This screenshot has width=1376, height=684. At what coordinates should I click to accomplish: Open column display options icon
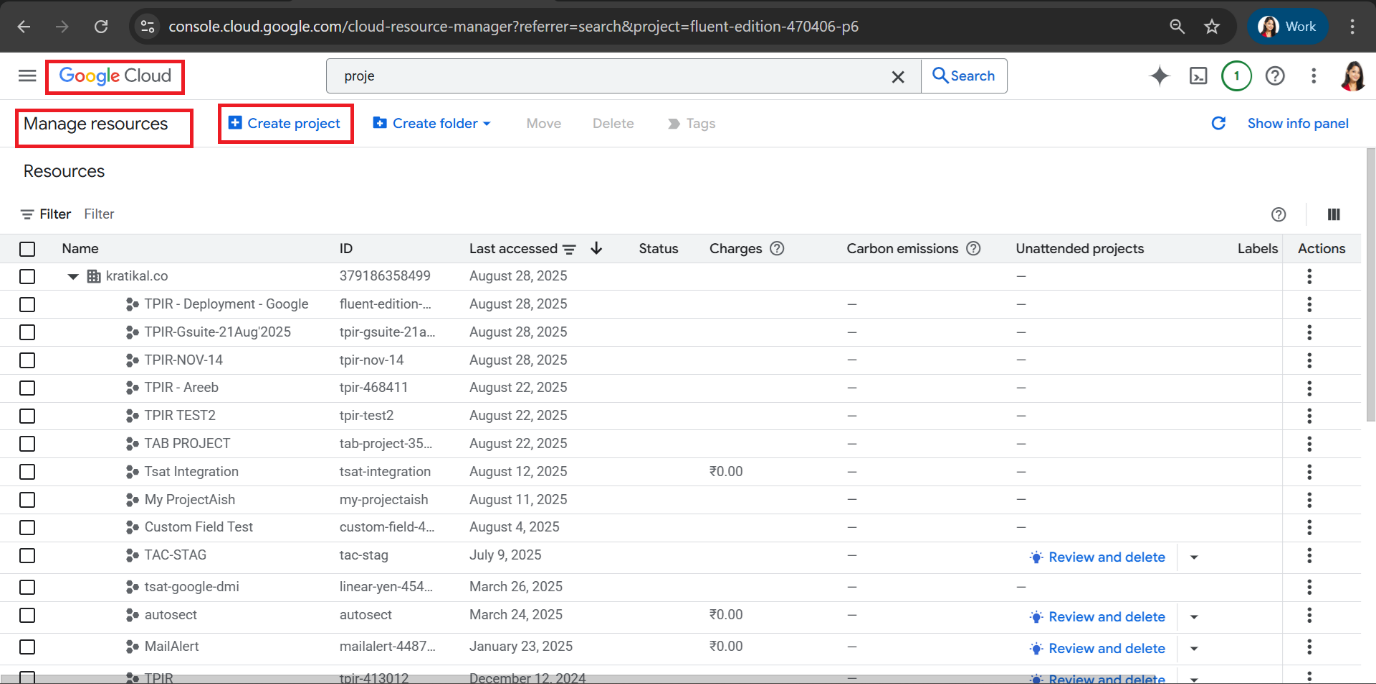tap(1334, 214)
